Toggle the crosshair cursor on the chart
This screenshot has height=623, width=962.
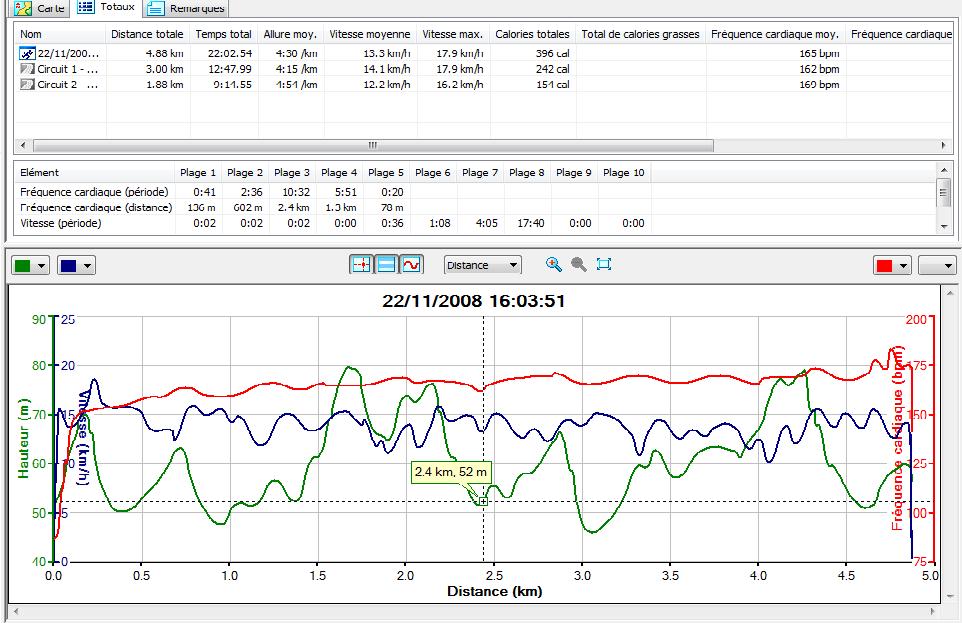coord(361,265)
